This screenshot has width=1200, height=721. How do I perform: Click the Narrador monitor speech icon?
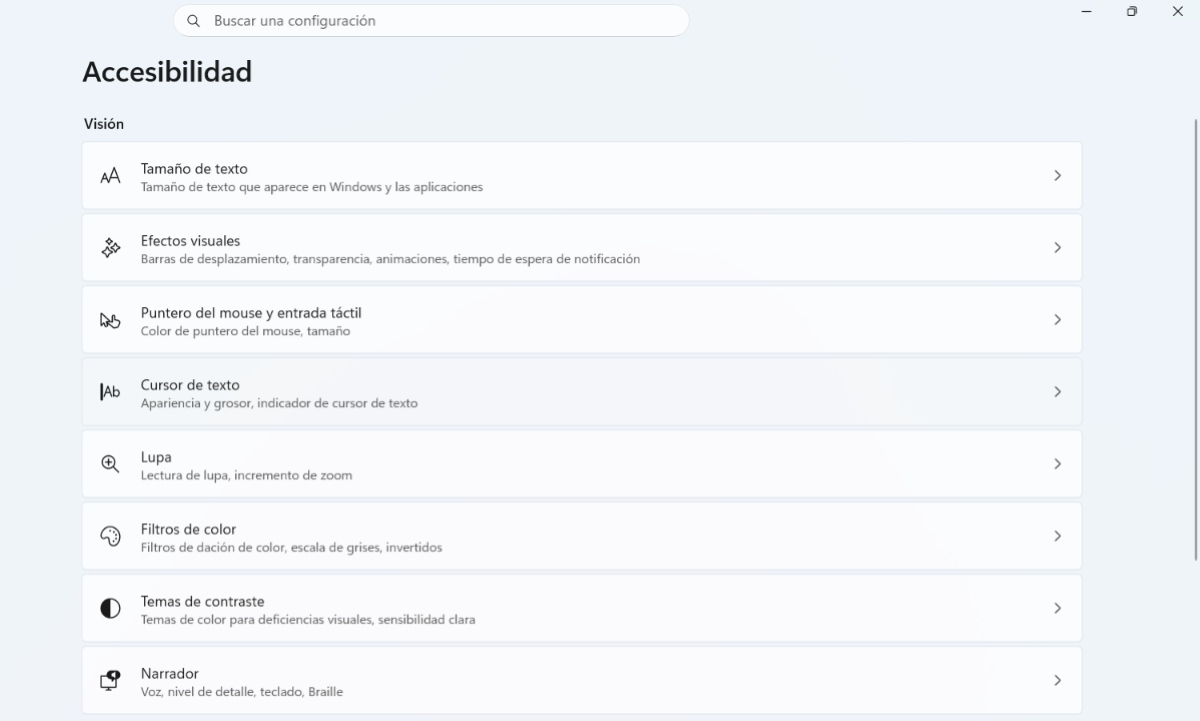[110, 680]
